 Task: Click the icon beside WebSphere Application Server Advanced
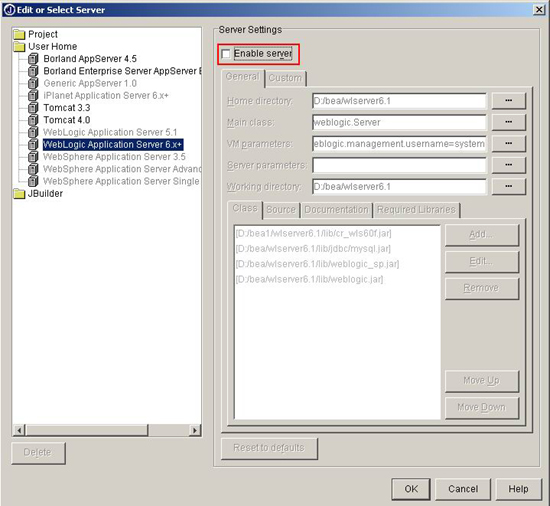coord(33,169)
